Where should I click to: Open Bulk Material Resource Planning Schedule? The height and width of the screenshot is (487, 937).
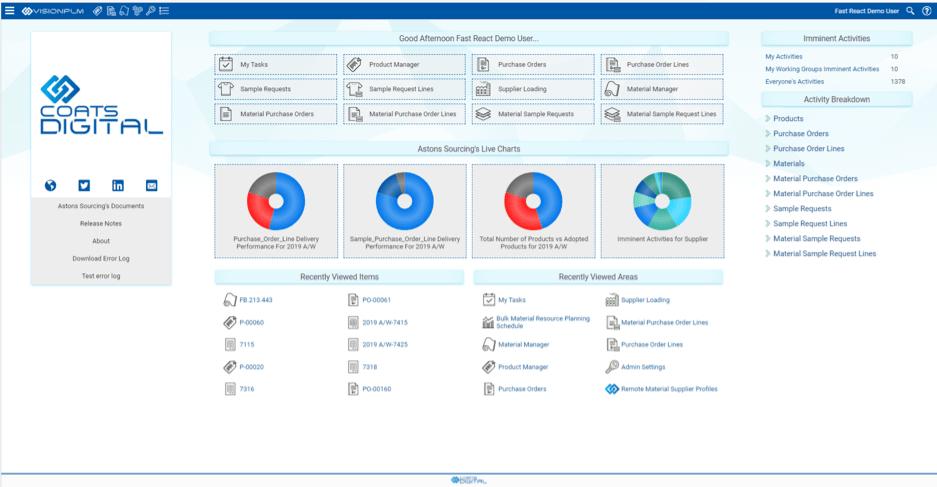tap(536, 323)
